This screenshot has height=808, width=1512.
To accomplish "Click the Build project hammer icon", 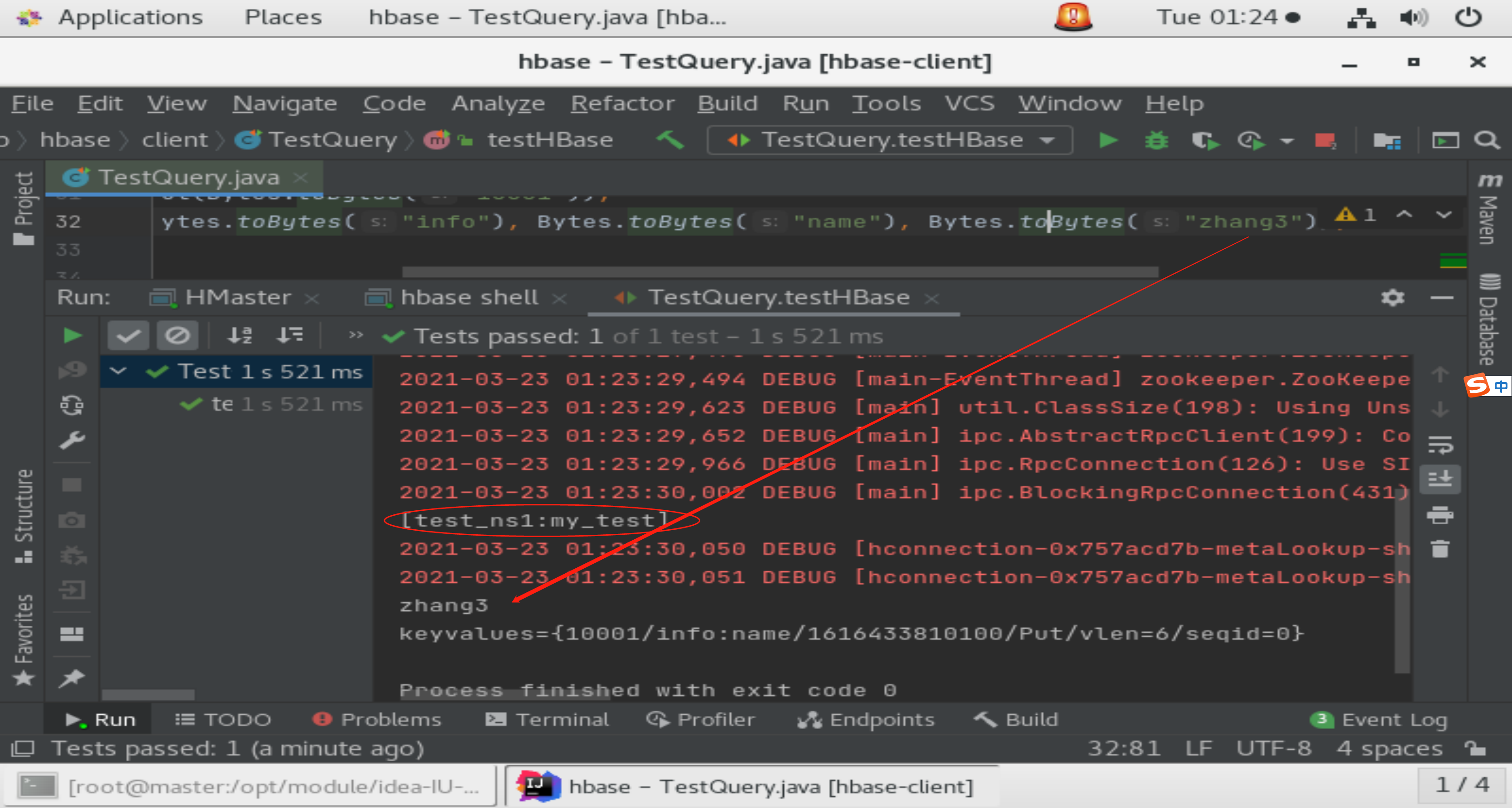I will tap(670, 140).
